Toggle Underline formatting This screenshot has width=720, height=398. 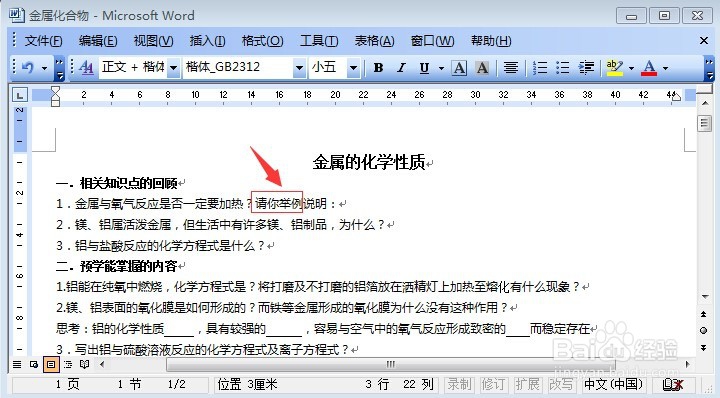(424, 68)
